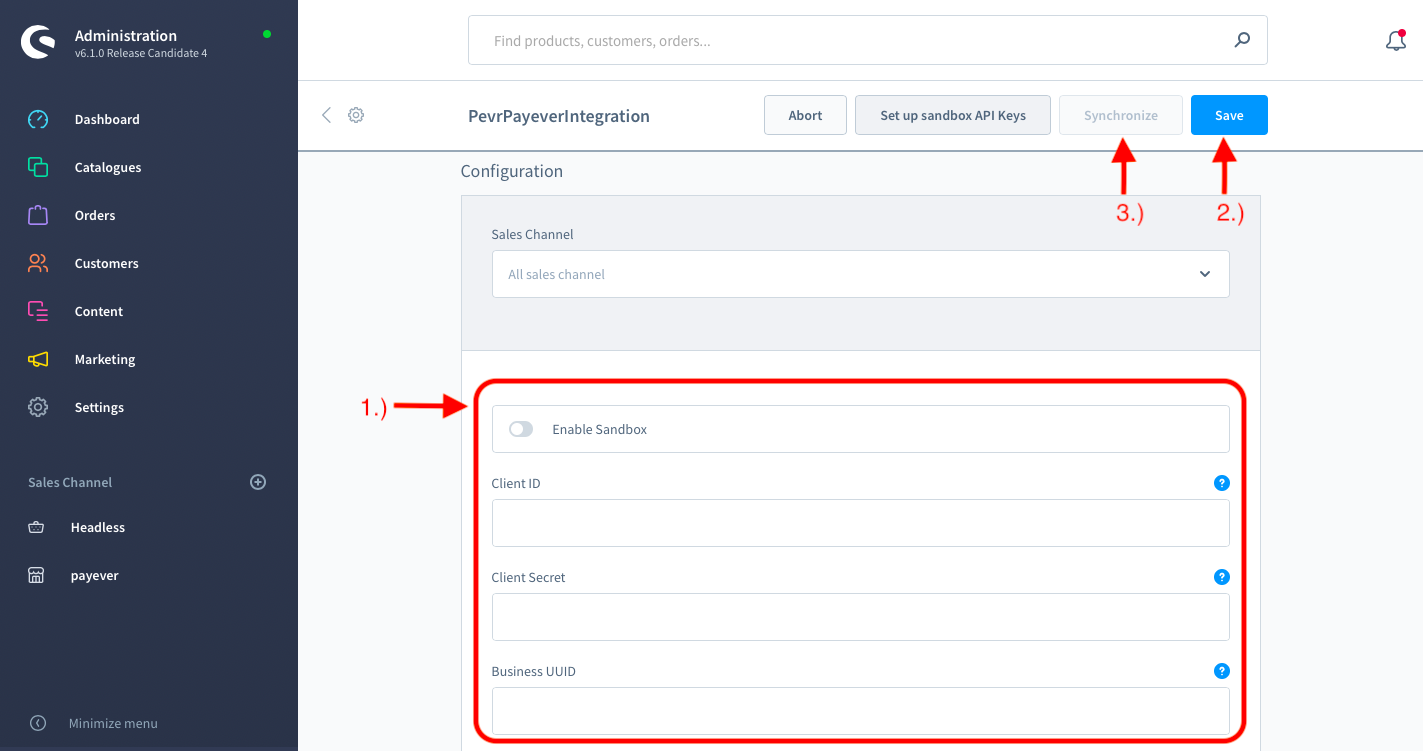This screenshot has height=751, width=1423.
Task: Click the Client ID input field
Action: 860,523
